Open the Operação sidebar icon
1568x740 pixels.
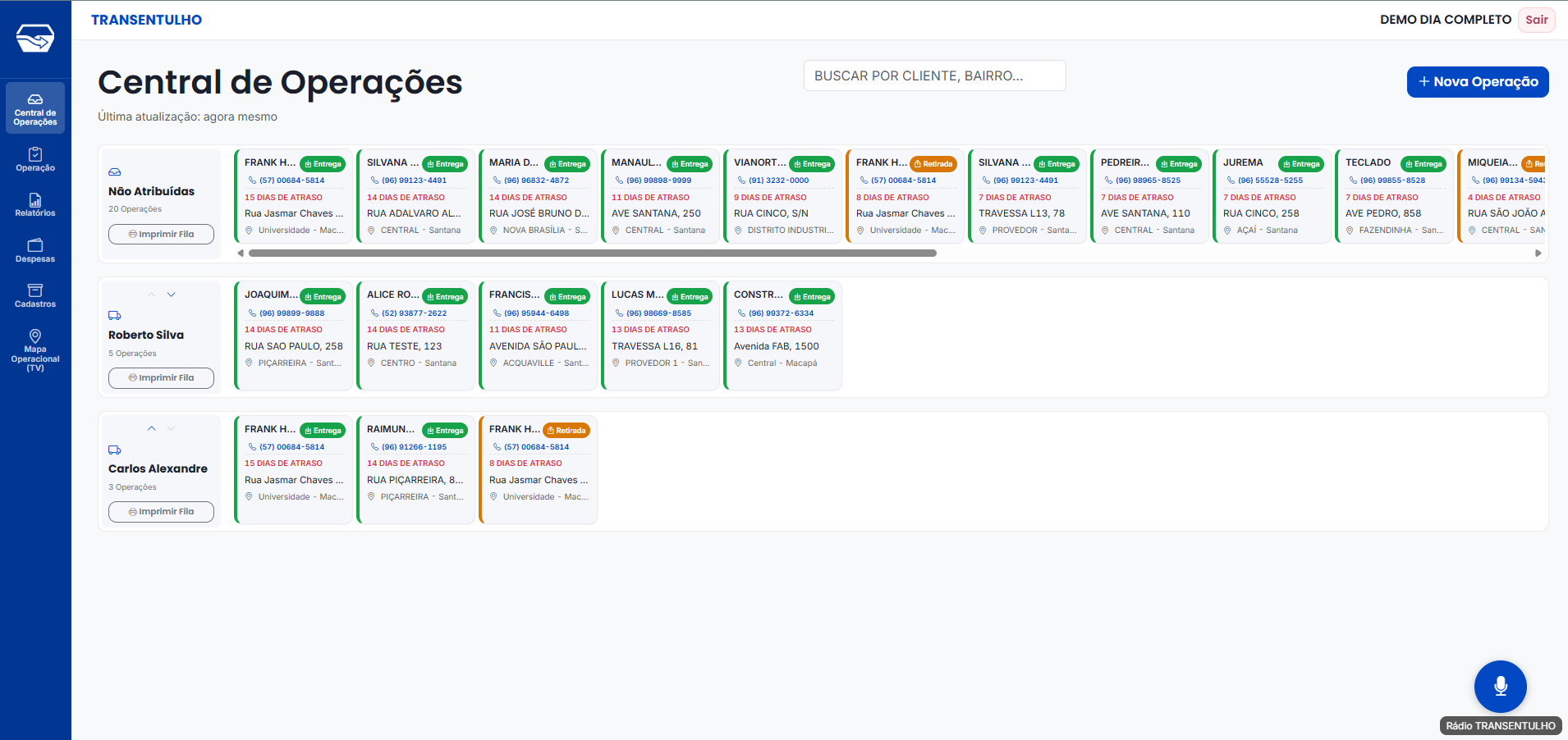(35, 160)
